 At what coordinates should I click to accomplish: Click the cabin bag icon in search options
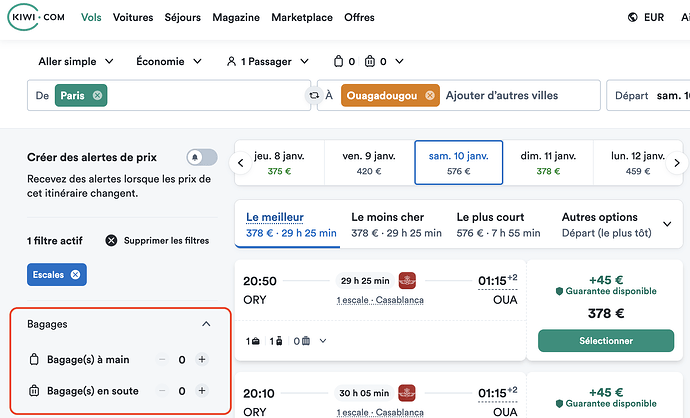coord(338,61)
